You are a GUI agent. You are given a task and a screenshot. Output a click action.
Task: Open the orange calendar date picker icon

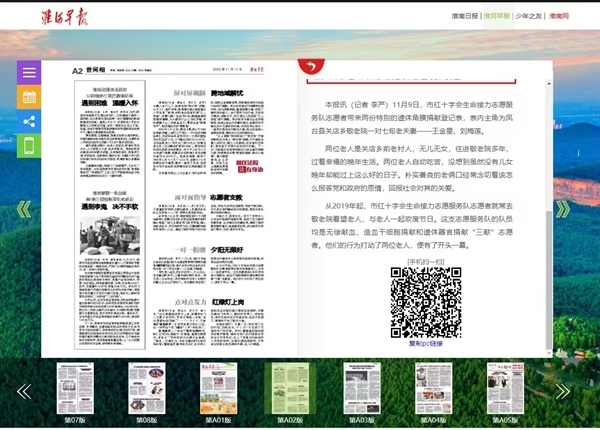pyautogui.click(x=29, y=97)
